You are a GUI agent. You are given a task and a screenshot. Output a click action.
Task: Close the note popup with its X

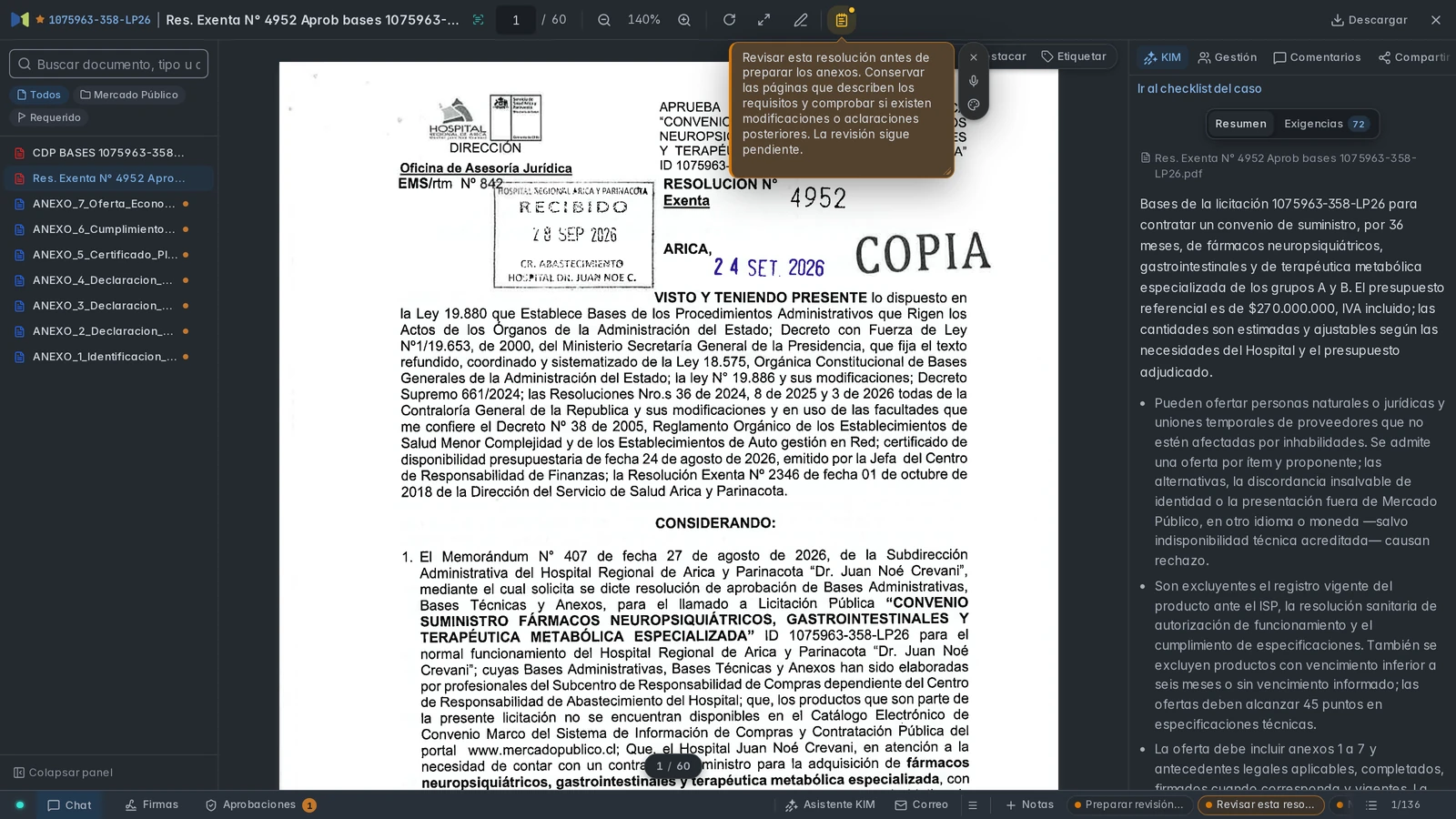[974, 57]
